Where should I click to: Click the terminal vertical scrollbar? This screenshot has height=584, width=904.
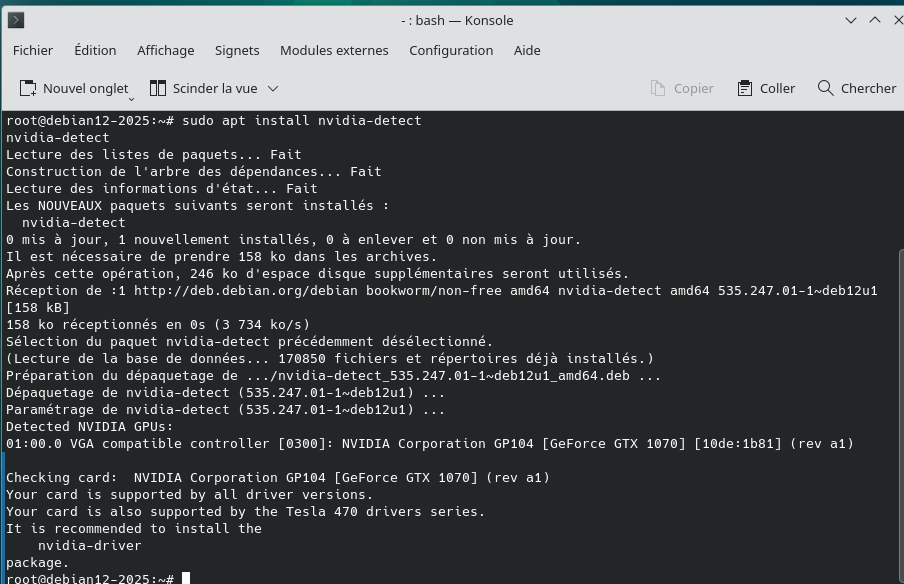901,415
